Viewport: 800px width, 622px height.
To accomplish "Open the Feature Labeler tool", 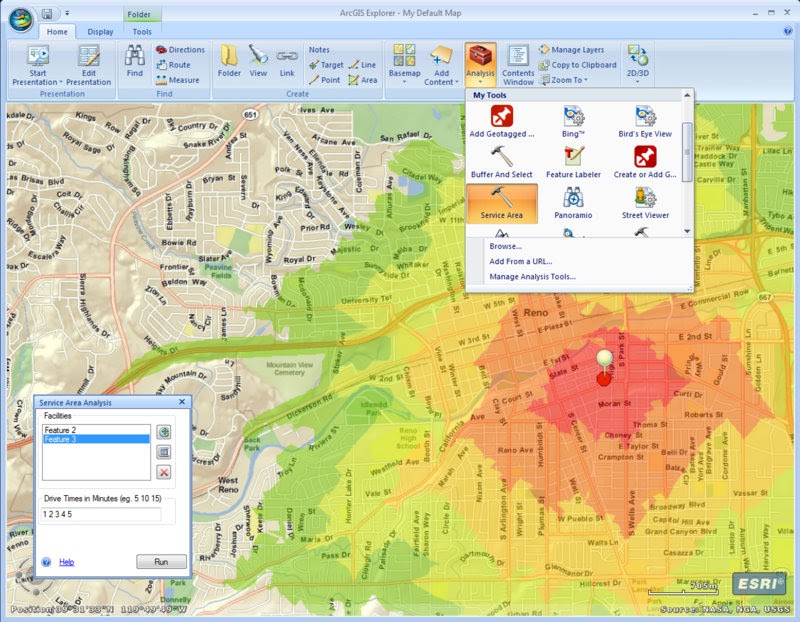I will coord(573,162).
